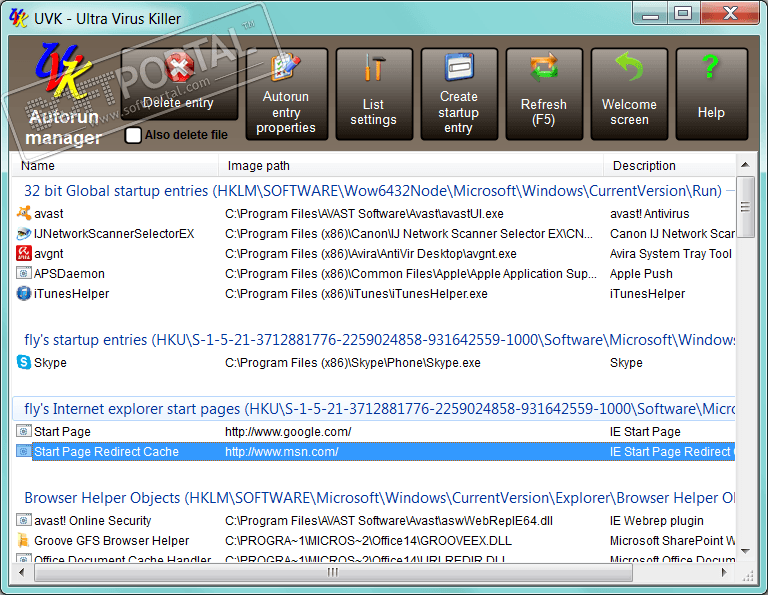Click avast! Online Security entry icon
Viewport: 768px width, 595px height.
pyautogui.click(x=24, y=521)
